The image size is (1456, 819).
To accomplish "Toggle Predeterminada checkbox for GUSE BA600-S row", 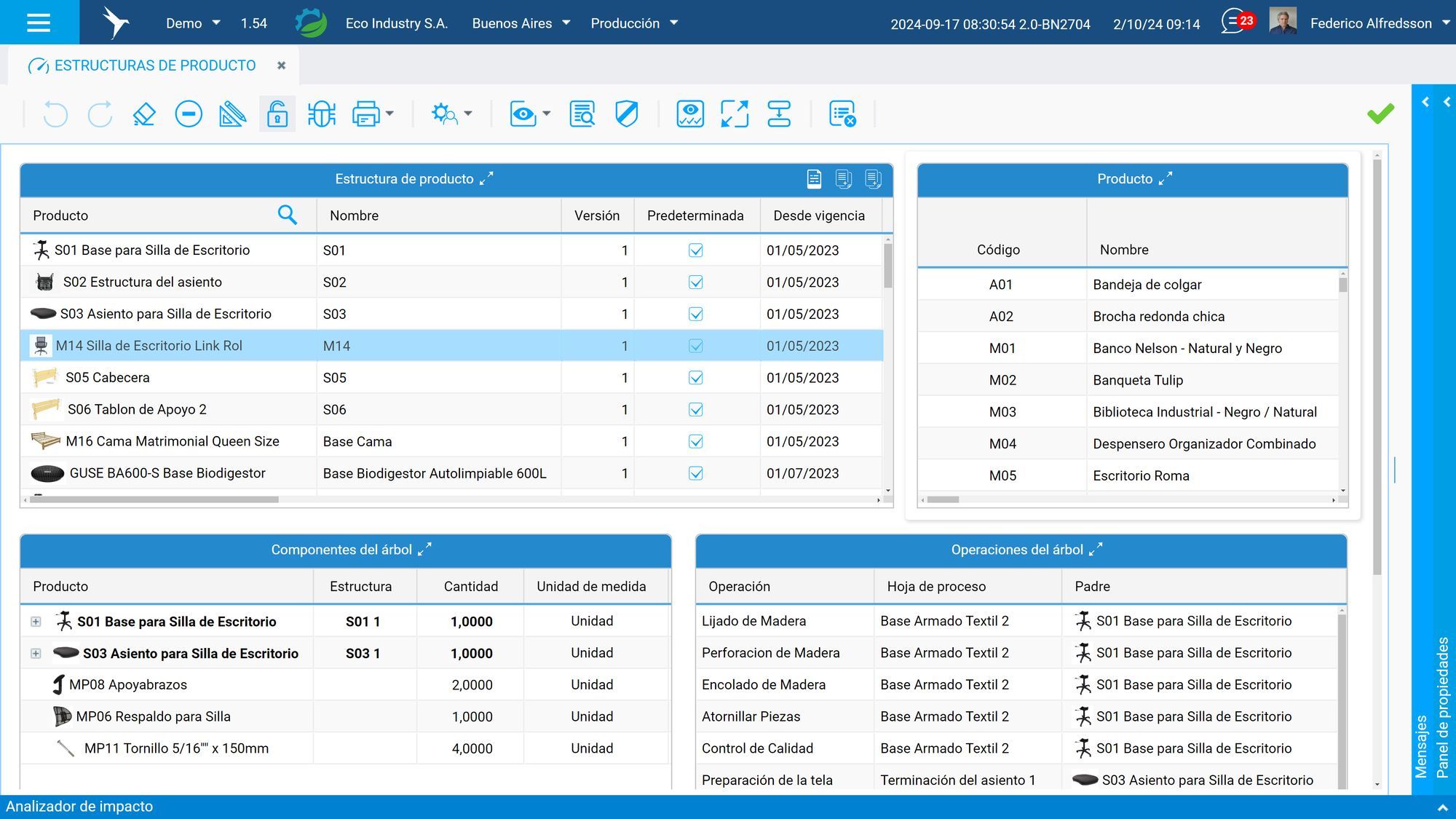I will 696,473.
